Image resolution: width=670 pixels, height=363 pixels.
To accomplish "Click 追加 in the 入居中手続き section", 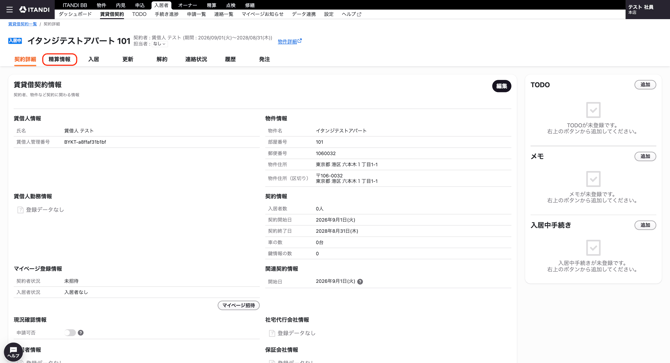I will 645,225.
